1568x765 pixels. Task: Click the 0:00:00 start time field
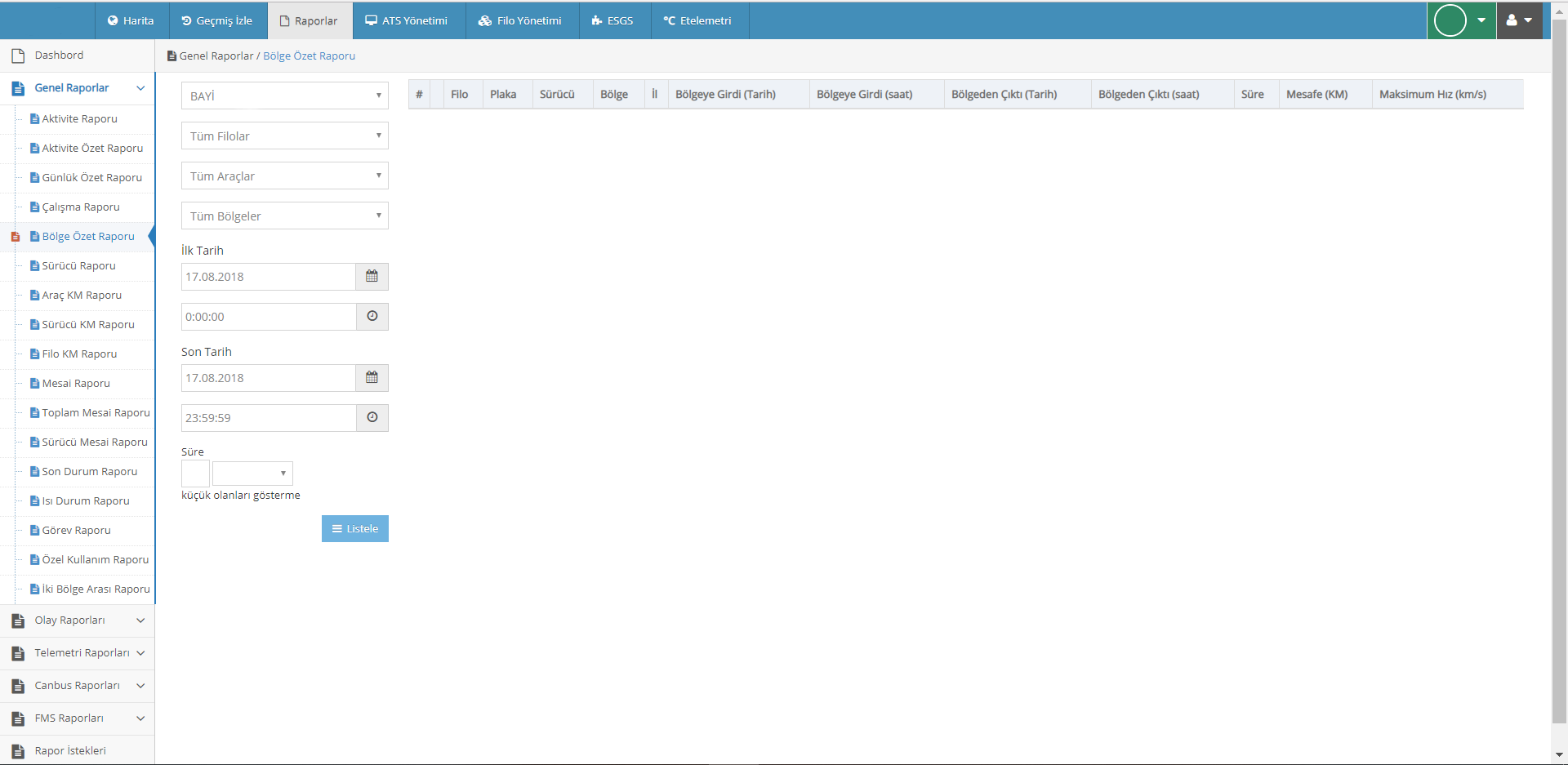[x=269, y=317]
